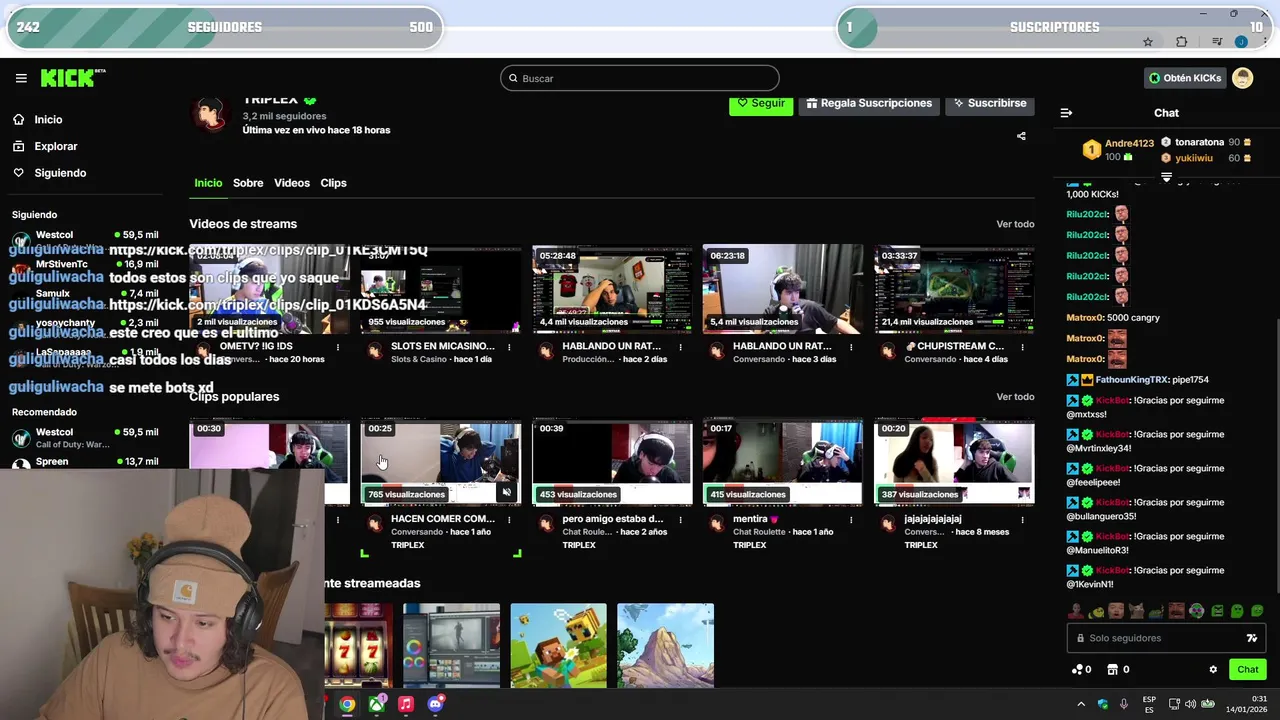Open options menu for the hace 2 días video
Image resolution: width=1280 pixels, height=720 pixels.
[x=680, y=347]
